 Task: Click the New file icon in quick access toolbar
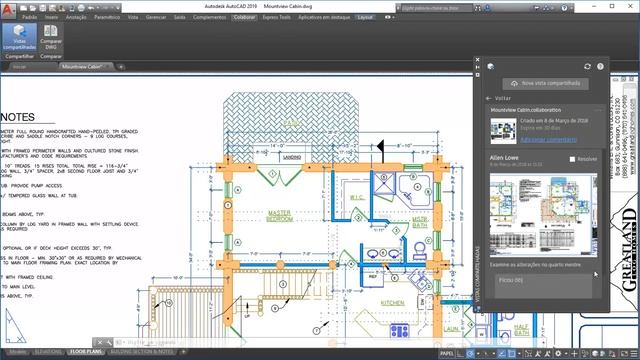[24, 8]
